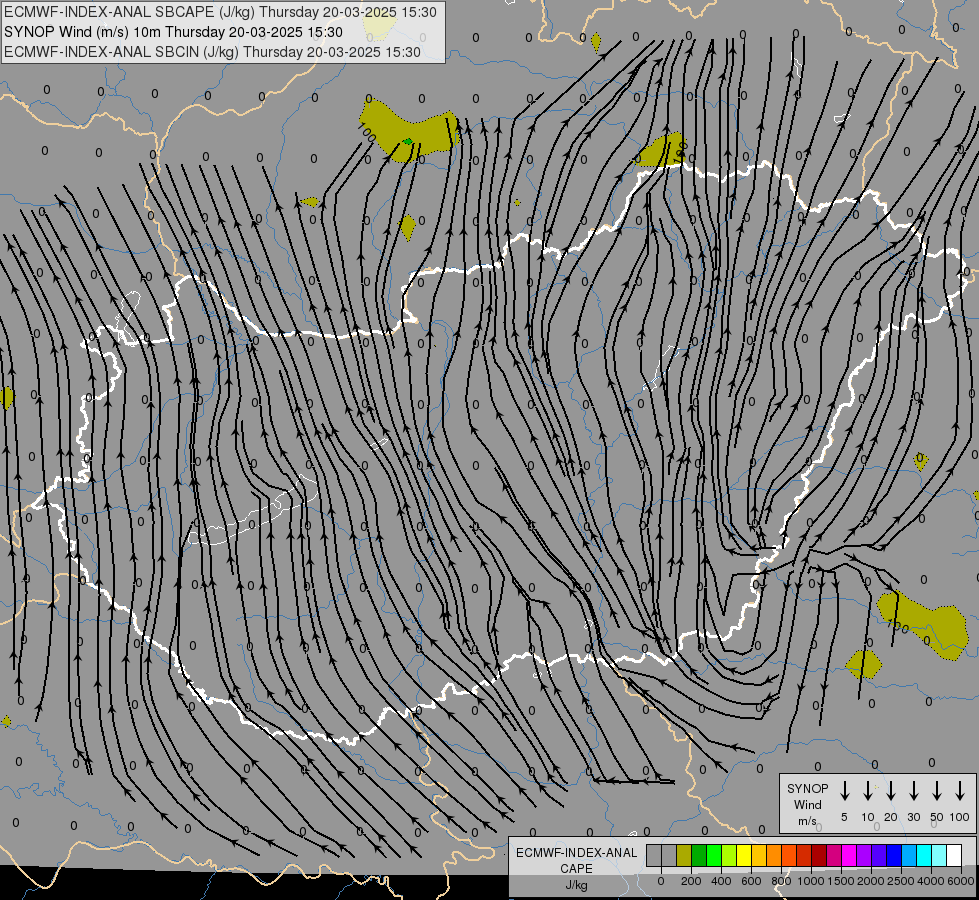Select the red-orange swatch right of 800
This screenshot has width=979, height=900.
pos(790,855)
